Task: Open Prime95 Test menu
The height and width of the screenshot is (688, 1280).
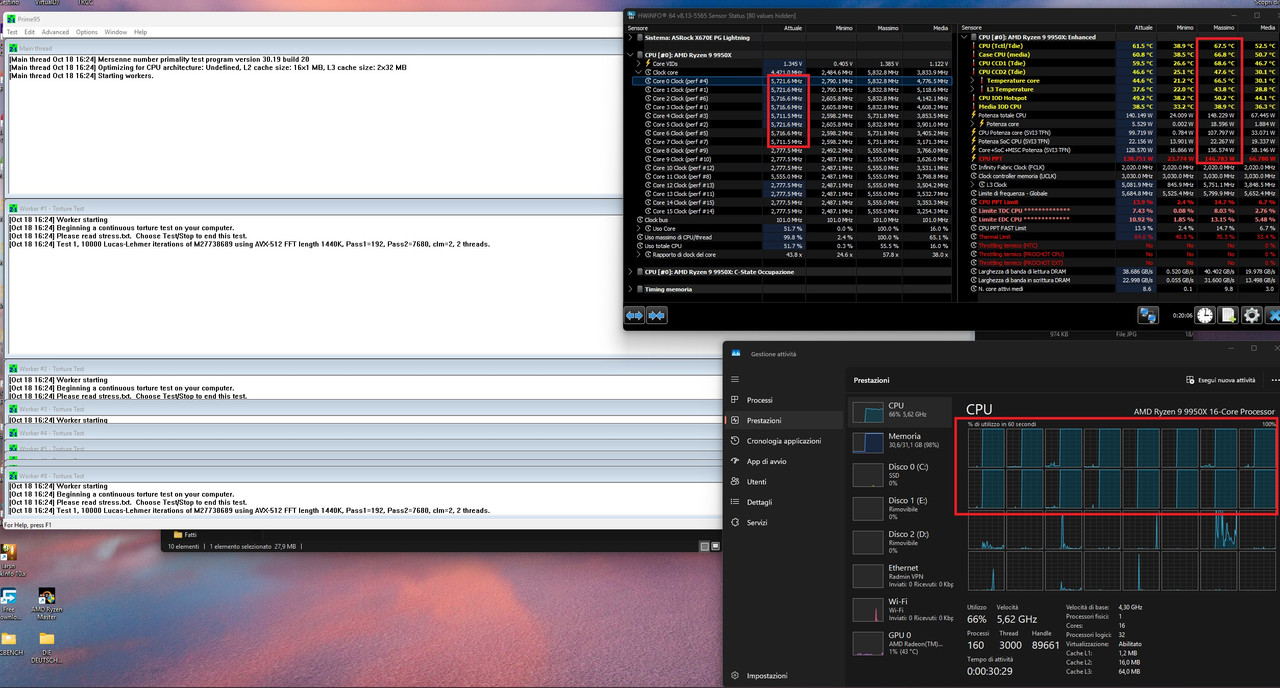Action: pyautogui.click(x=12, y=32)
